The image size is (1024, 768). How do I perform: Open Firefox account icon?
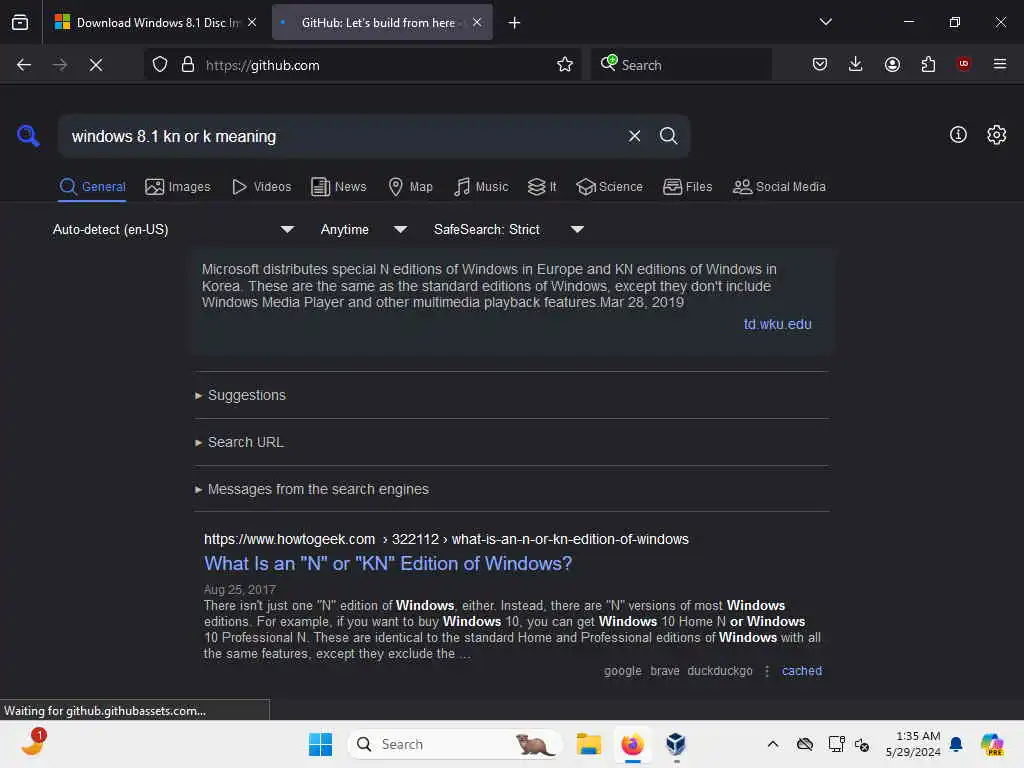point(892,64)
